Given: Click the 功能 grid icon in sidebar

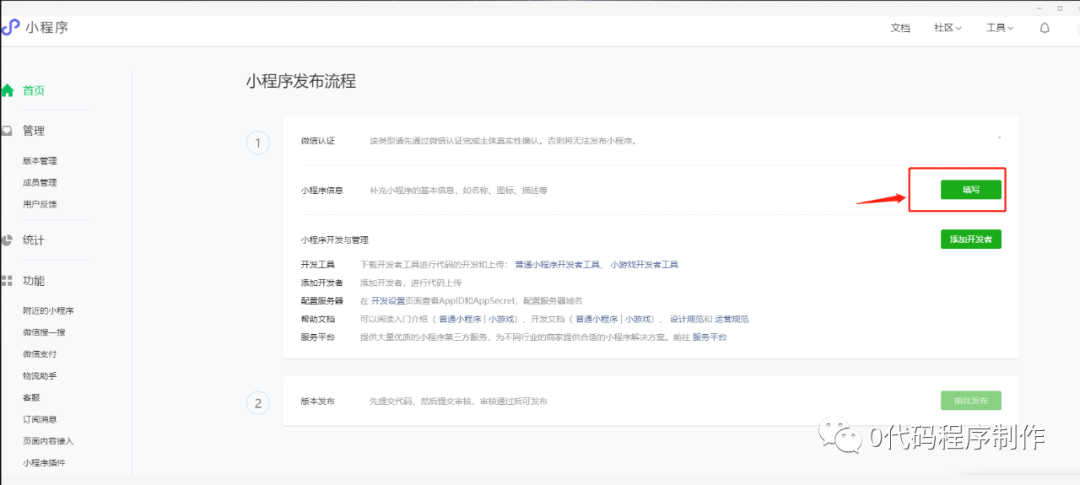Looking at the screenshot, I should (x=7, y=281).
